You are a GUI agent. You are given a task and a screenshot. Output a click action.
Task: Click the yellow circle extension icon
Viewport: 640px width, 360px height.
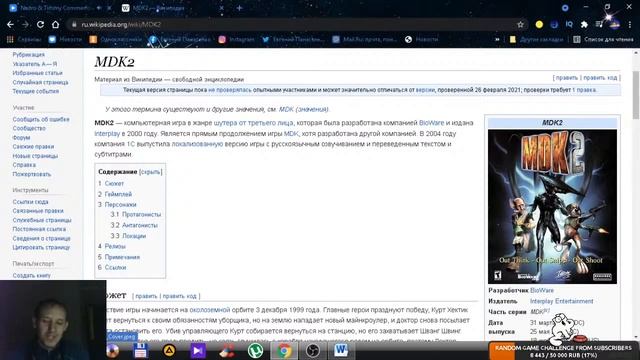(x=539, y=24)
